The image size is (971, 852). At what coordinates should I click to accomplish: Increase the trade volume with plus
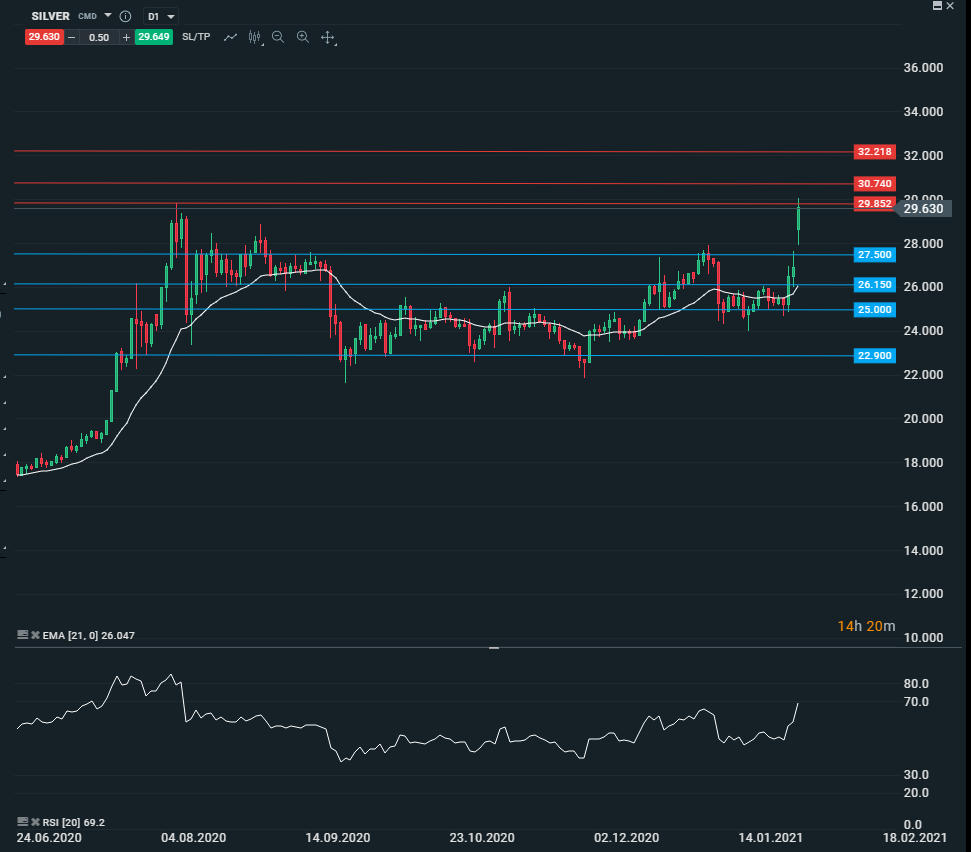126,37
